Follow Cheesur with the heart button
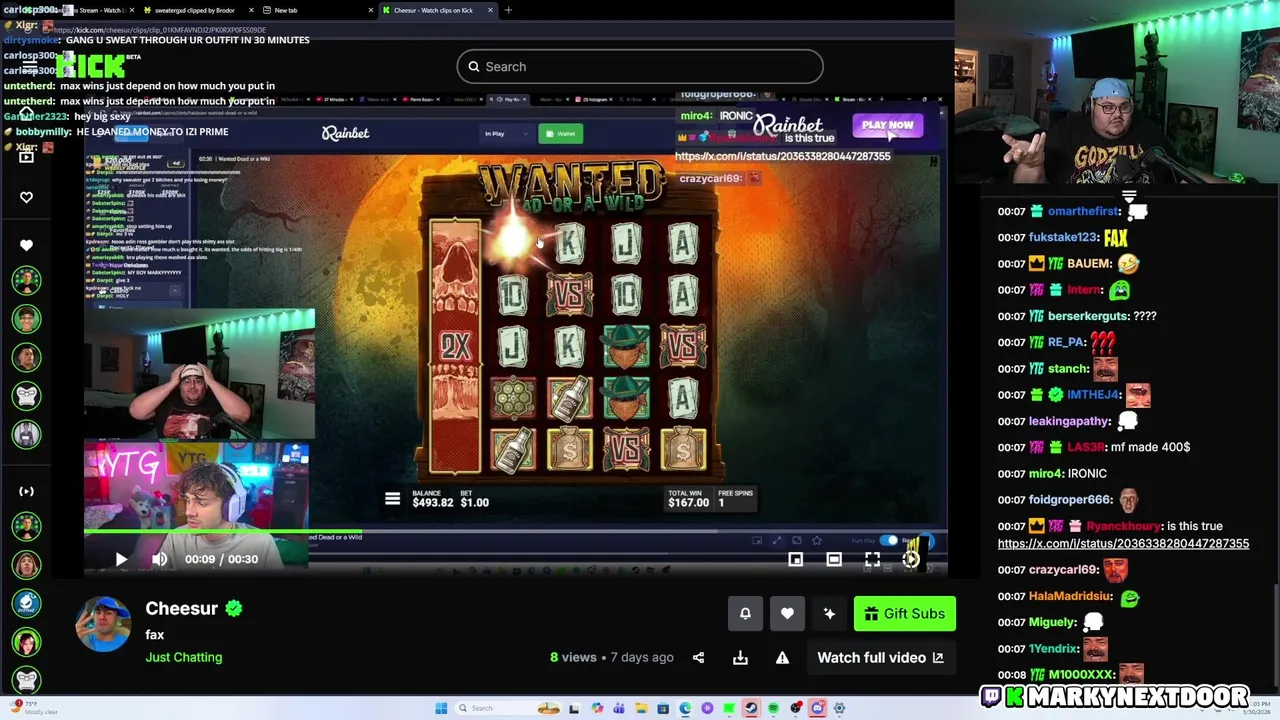This screenshot has width=1280, height=720. (x=787, y=614)
